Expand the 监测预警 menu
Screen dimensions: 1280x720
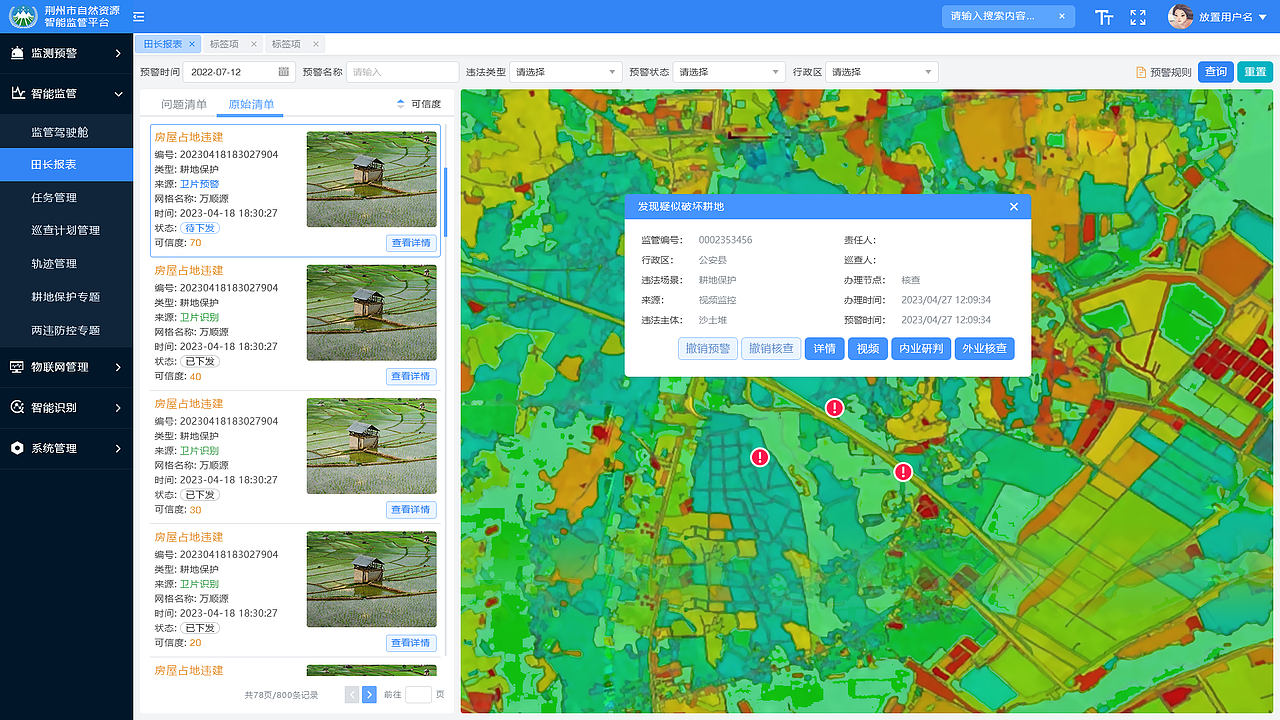pos(118,53)
